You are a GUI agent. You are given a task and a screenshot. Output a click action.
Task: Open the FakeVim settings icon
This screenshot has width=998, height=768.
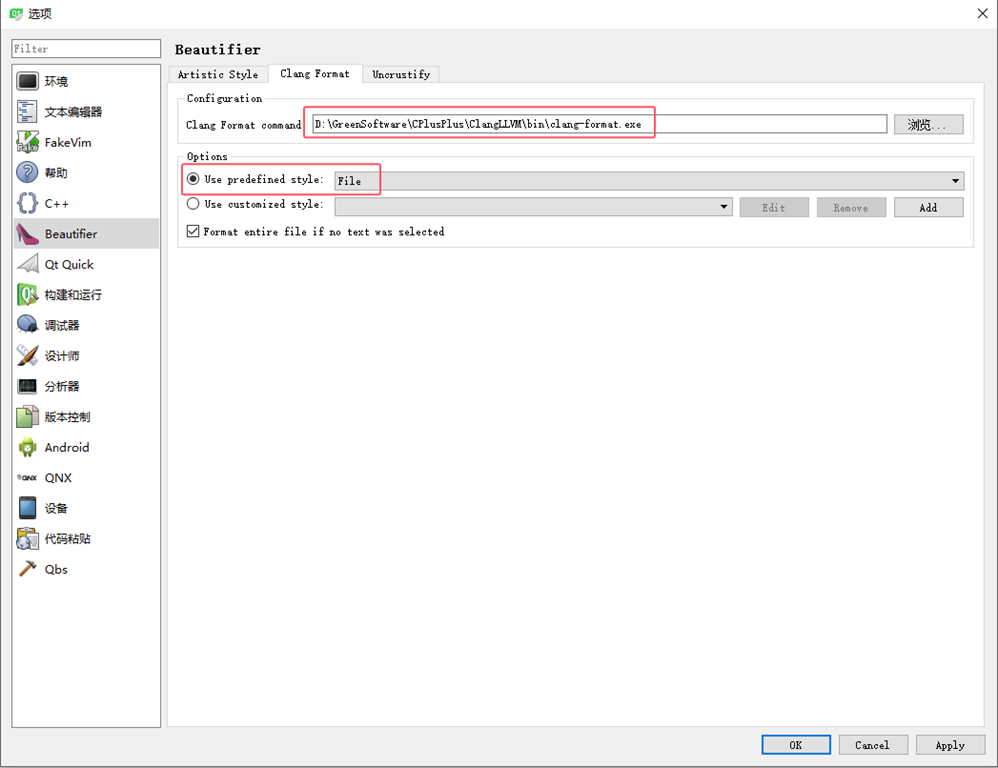coord(27,142)
